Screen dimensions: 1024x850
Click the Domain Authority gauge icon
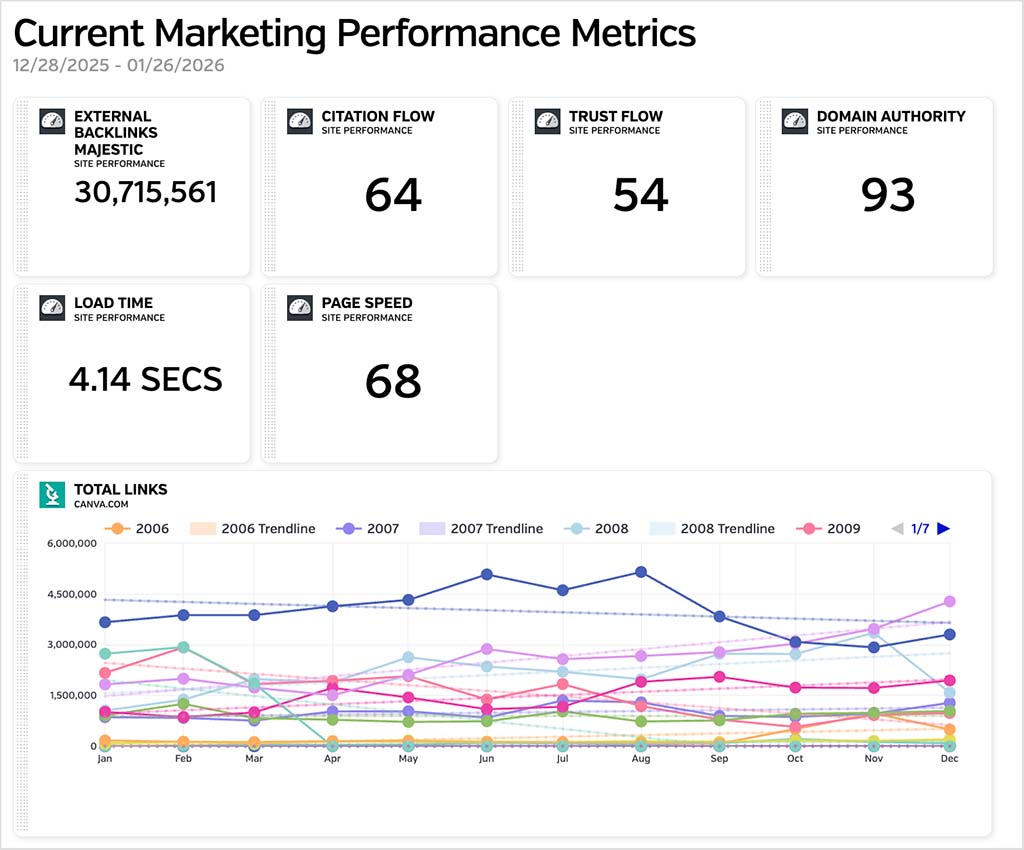tap(795, 122)
